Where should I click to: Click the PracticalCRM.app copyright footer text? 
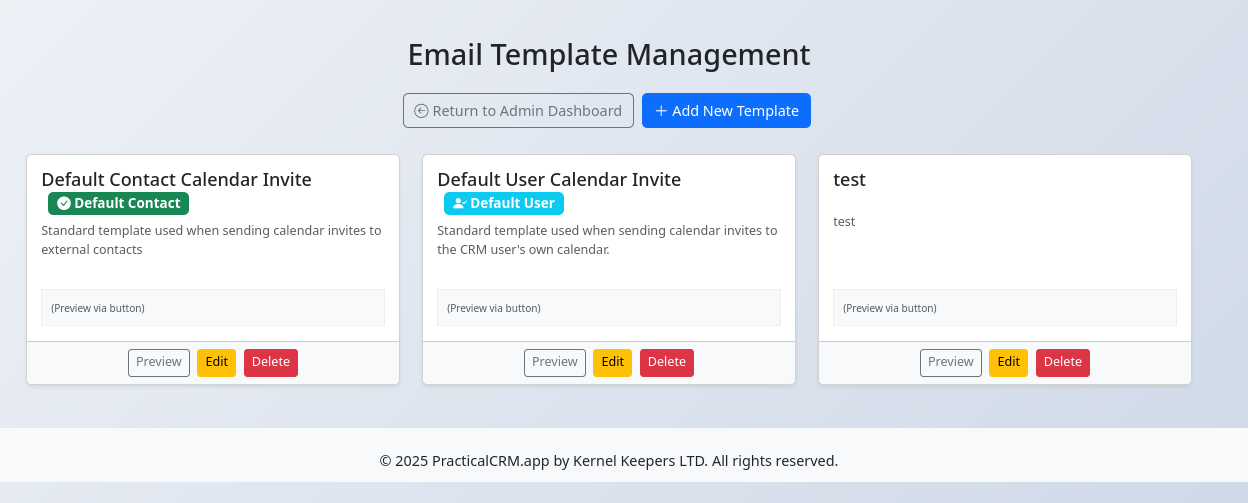point(609,461)
